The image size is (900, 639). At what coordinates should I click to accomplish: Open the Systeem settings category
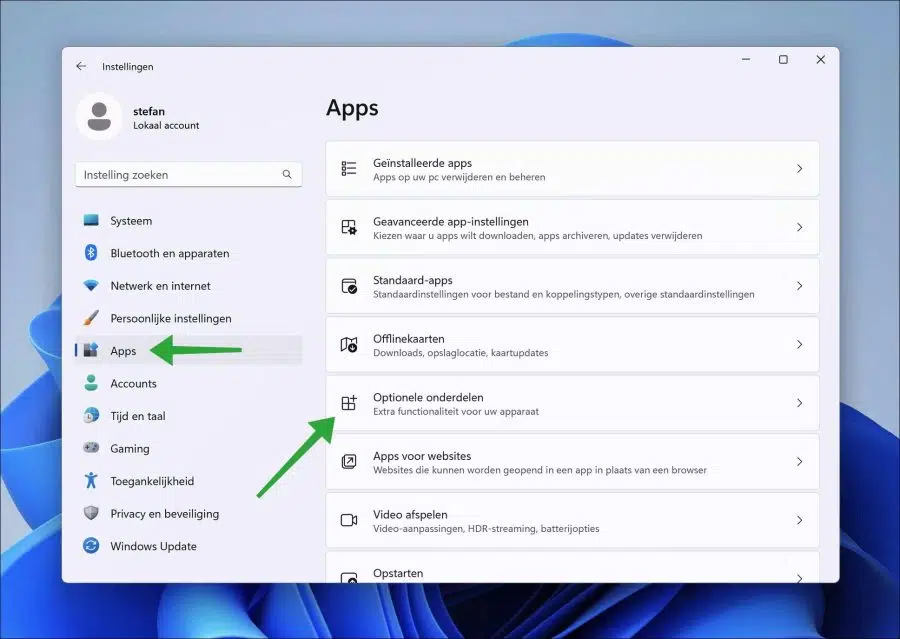click(x=189, y=220)
